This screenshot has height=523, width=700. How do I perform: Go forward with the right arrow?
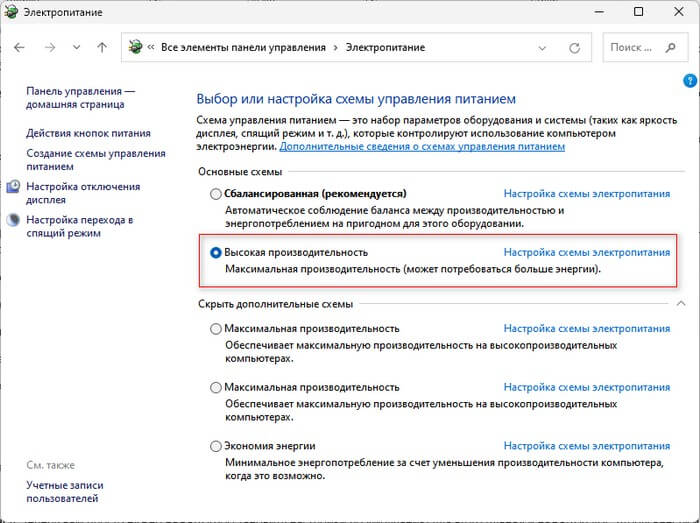point(50,47)
